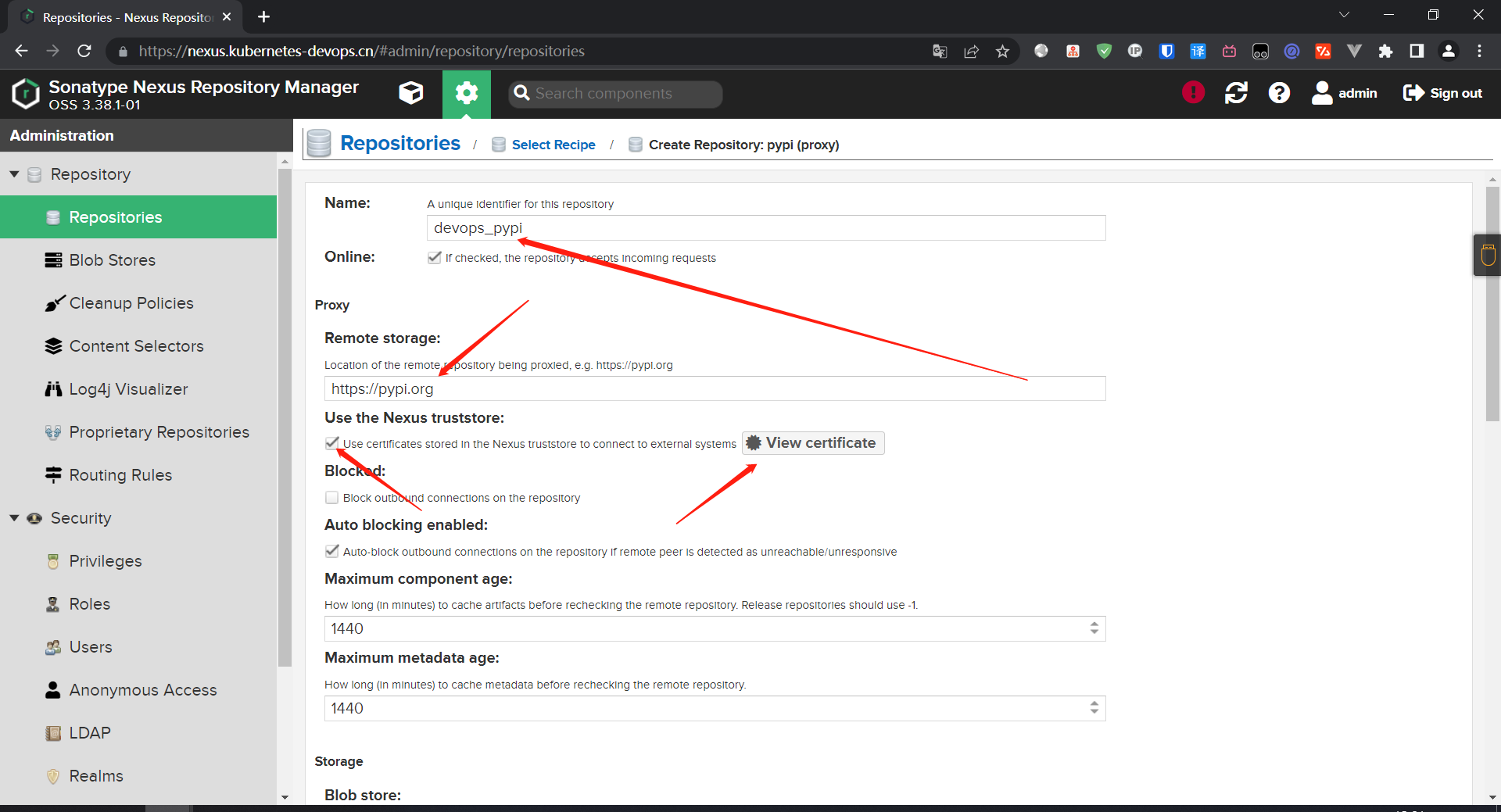Toggle Auto blocking enabled checkbox
The image size is (1501, 812).
(x=332, y=551)
